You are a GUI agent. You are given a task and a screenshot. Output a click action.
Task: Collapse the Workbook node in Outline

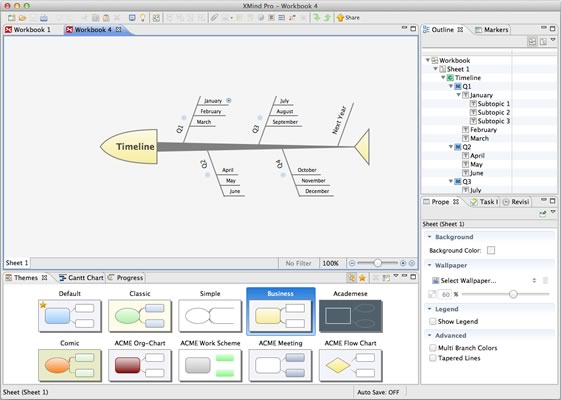pyautogui.click(x=428, y=60)
